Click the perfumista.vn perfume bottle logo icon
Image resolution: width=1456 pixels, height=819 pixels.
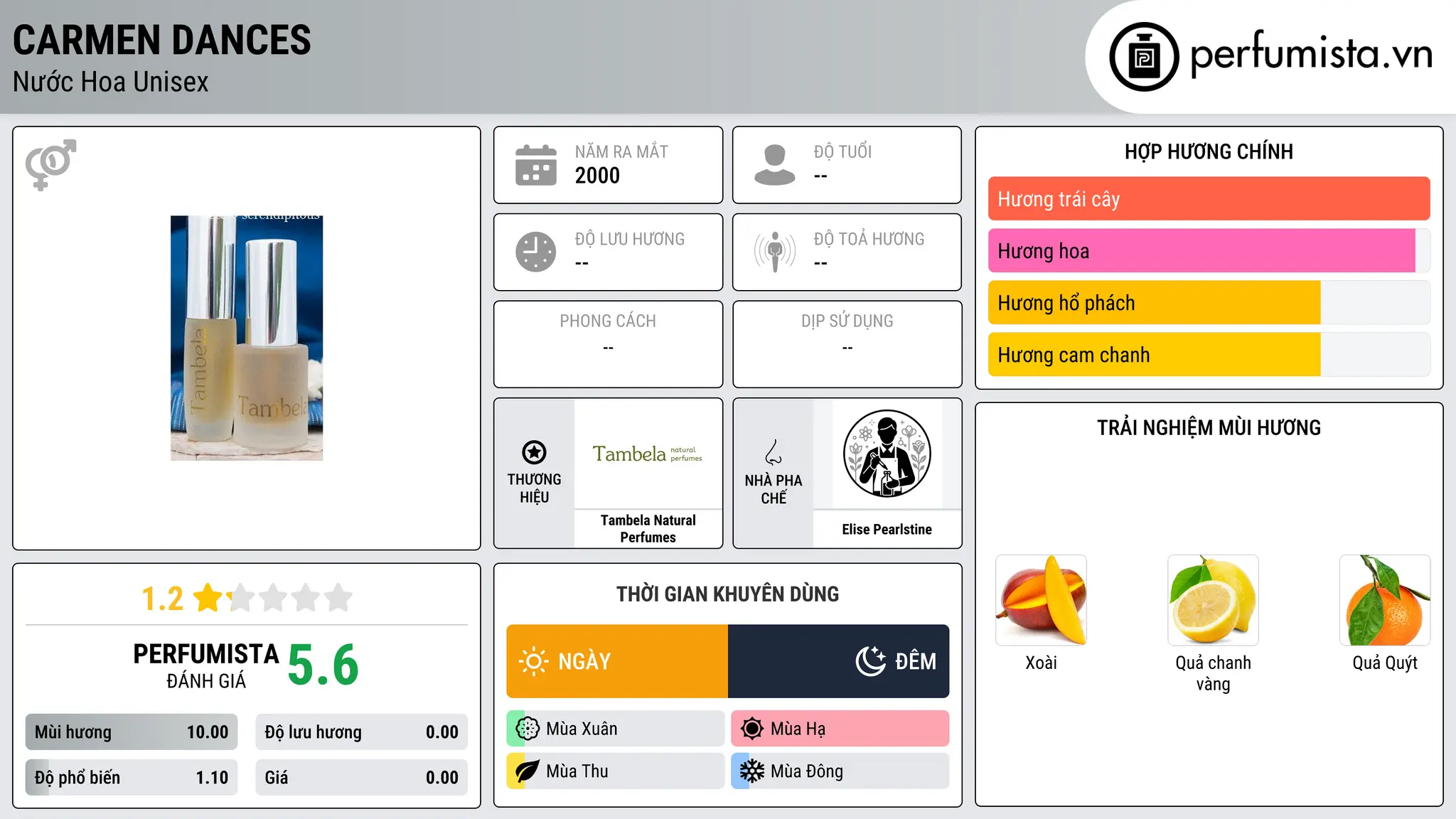click(1144, 57)
